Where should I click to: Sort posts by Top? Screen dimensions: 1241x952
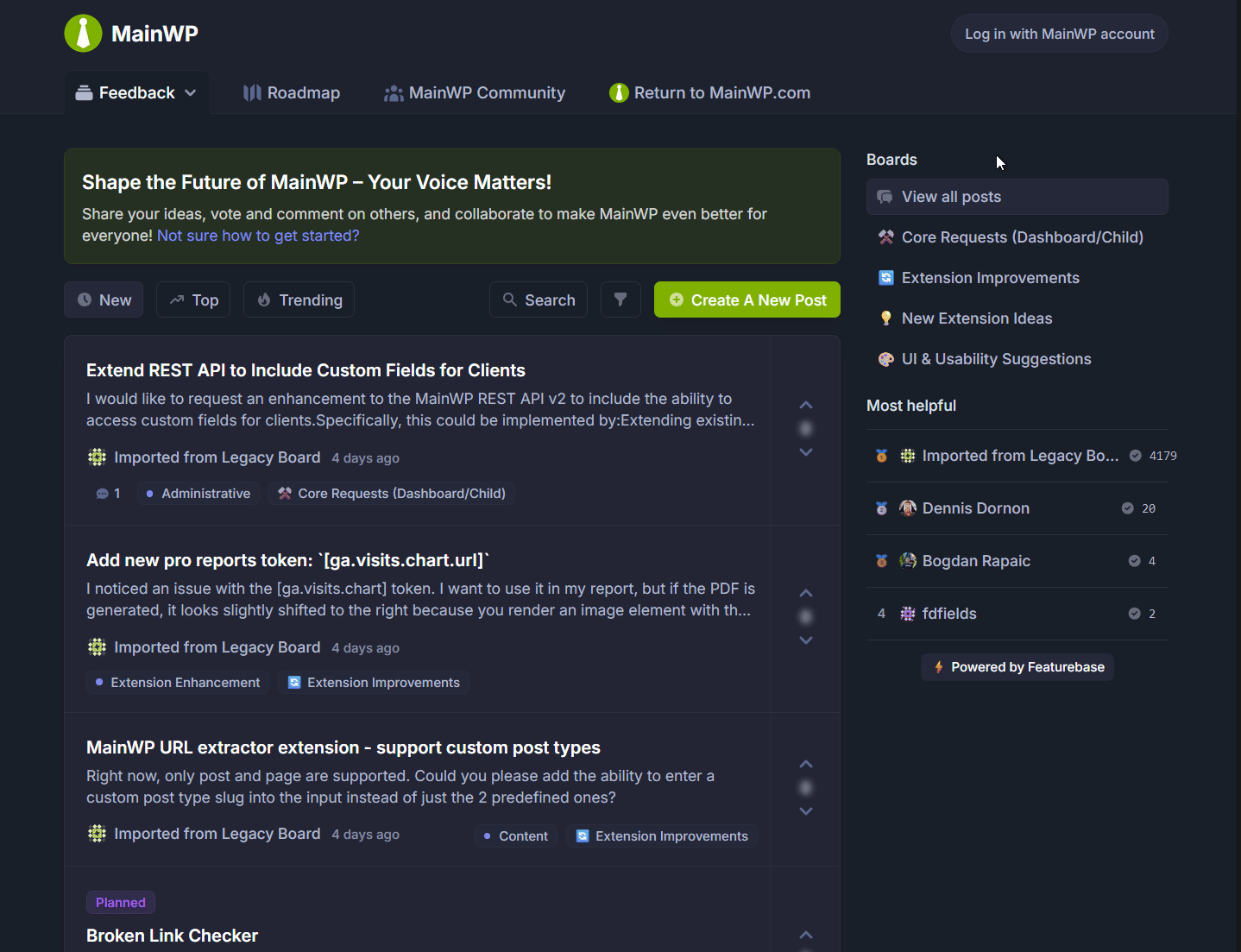point(193,299)
